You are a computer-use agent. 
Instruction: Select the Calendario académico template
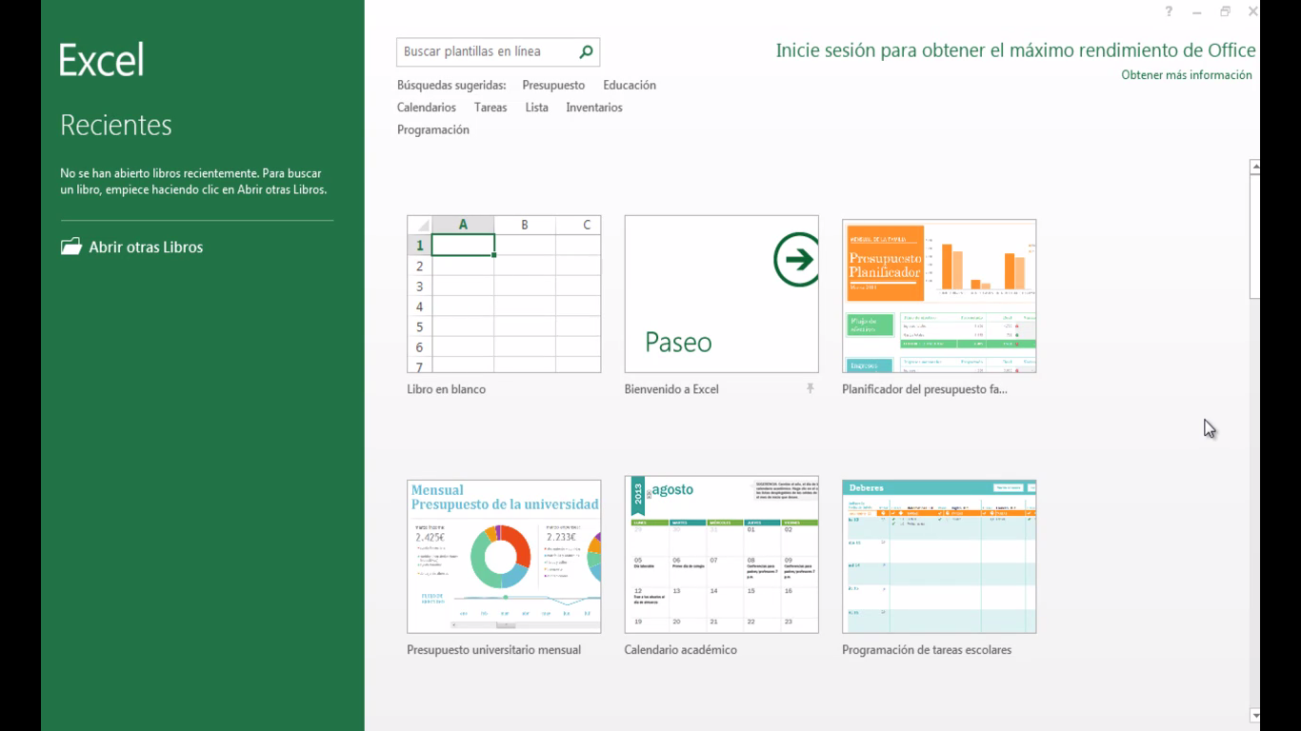point(721,555)
